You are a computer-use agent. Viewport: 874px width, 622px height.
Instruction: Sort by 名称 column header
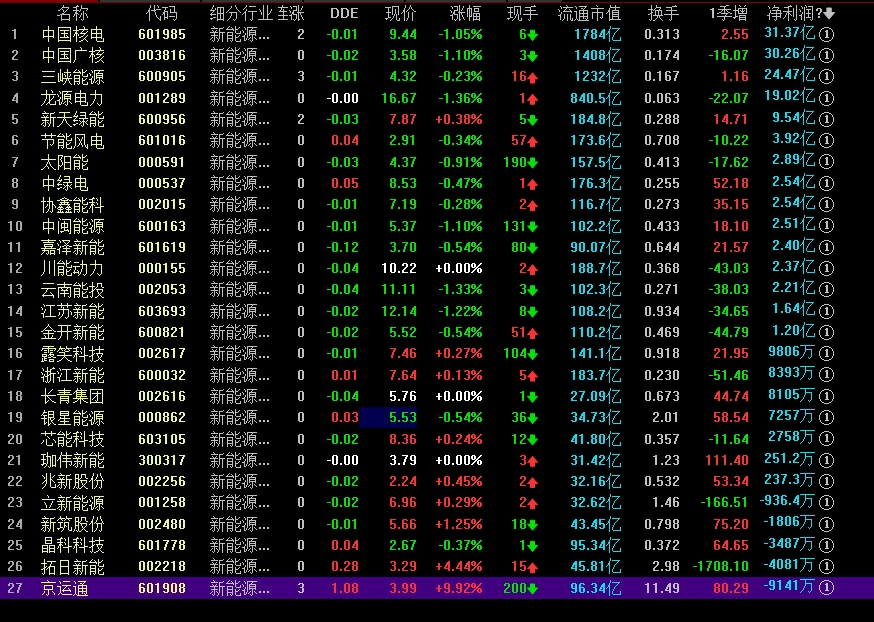point(72,13)
